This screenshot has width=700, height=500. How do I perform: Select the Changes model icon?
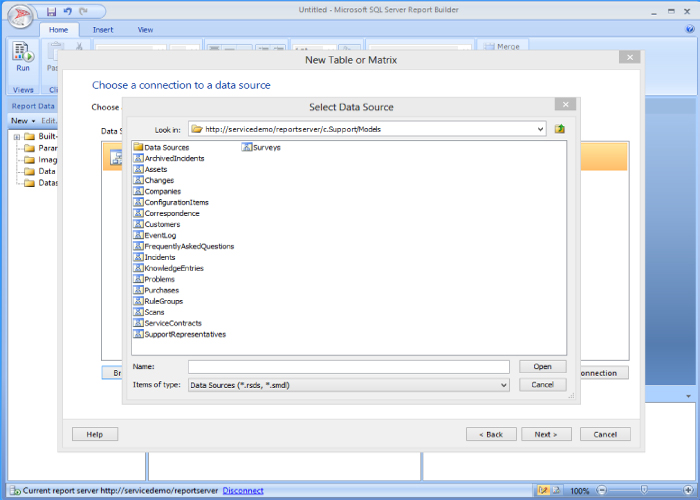[139, 180]
